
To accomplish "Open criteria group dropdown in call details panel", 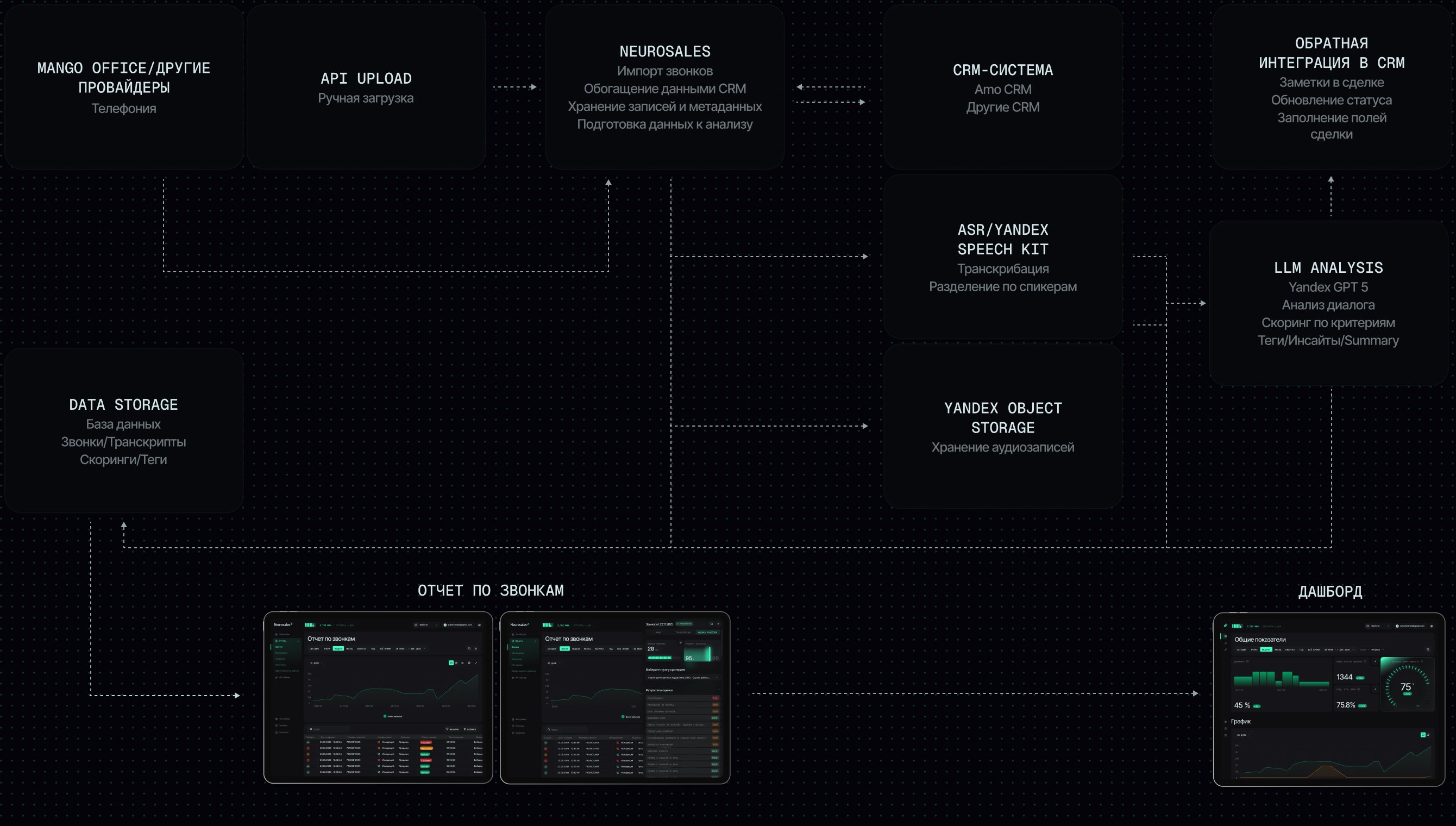I will pos(683,678).
